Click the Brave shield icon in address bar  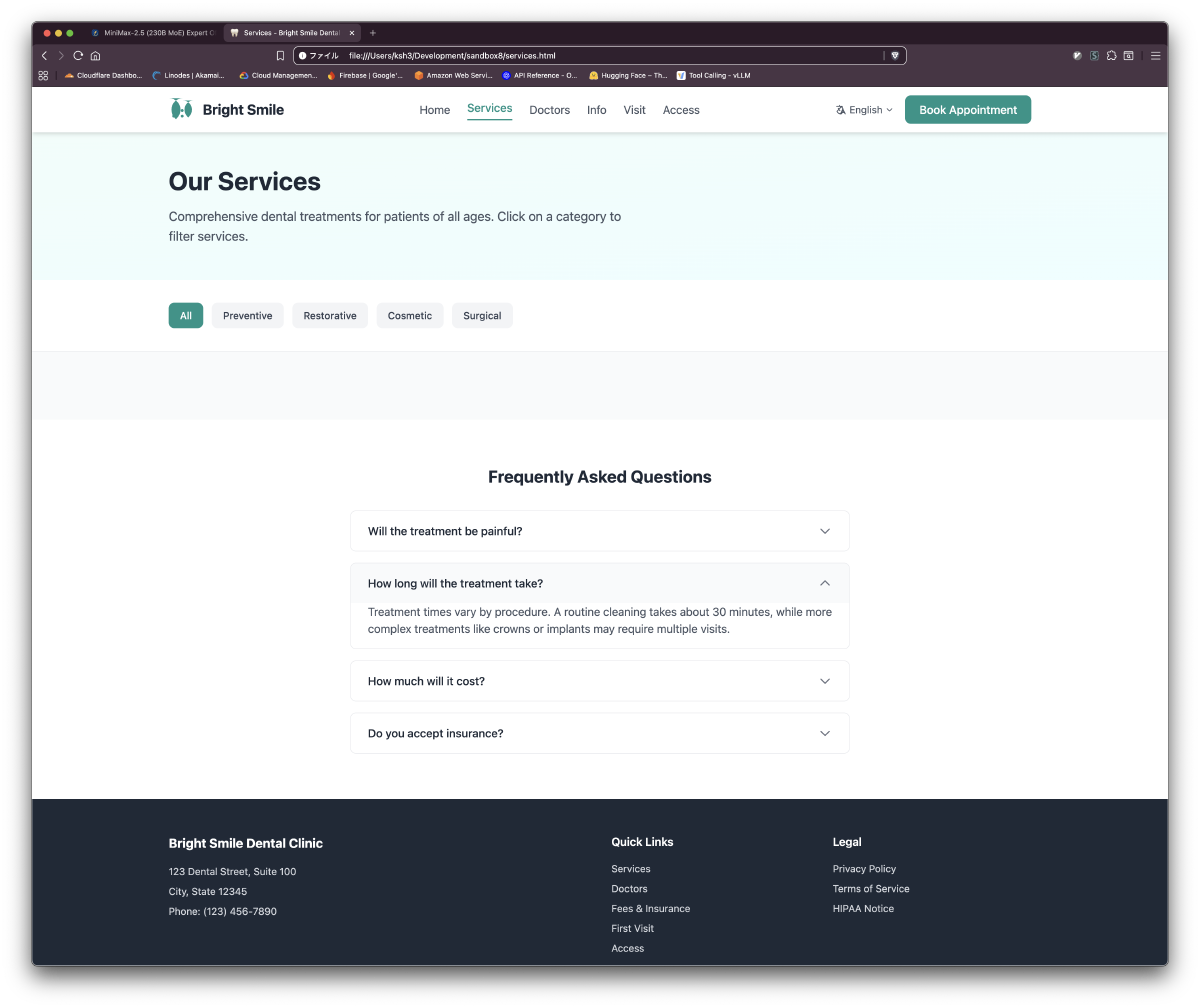[895, 56]
